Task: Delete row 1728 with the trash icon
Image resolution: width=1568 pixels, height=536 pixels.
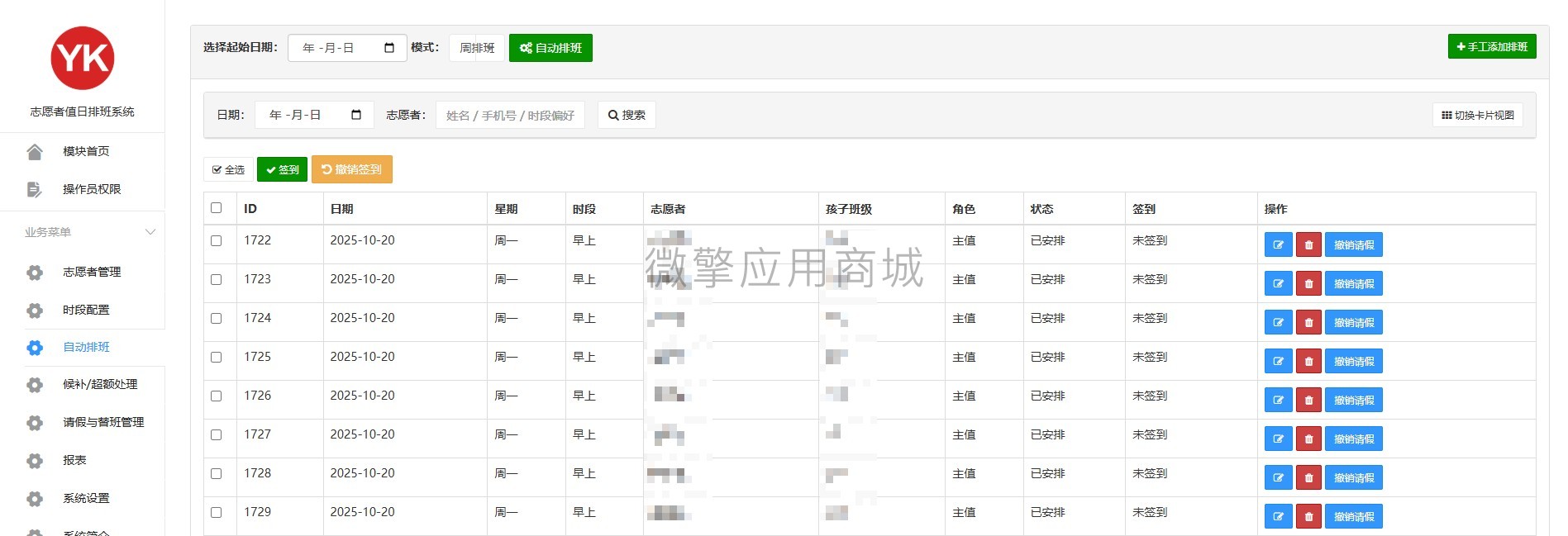Action: click(1308, 477)
